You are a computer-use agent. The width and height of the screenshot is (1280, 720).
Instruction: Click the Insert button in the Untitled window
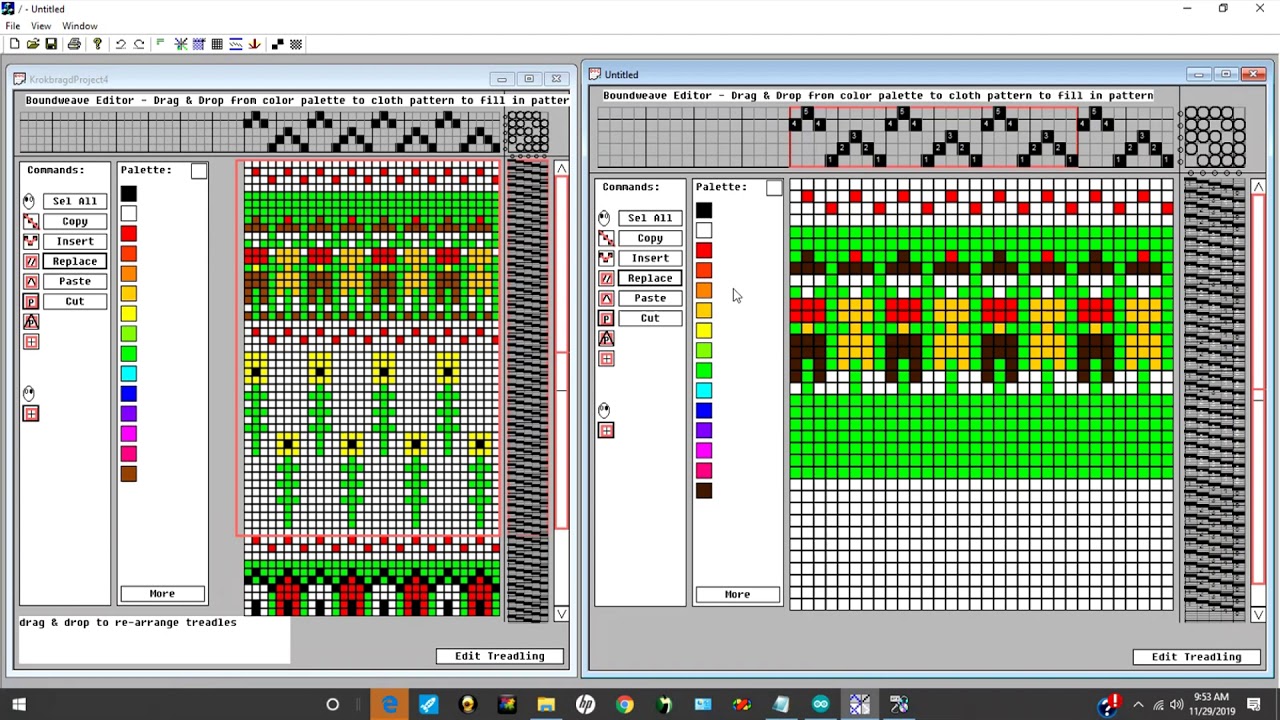tap(650, 258)
